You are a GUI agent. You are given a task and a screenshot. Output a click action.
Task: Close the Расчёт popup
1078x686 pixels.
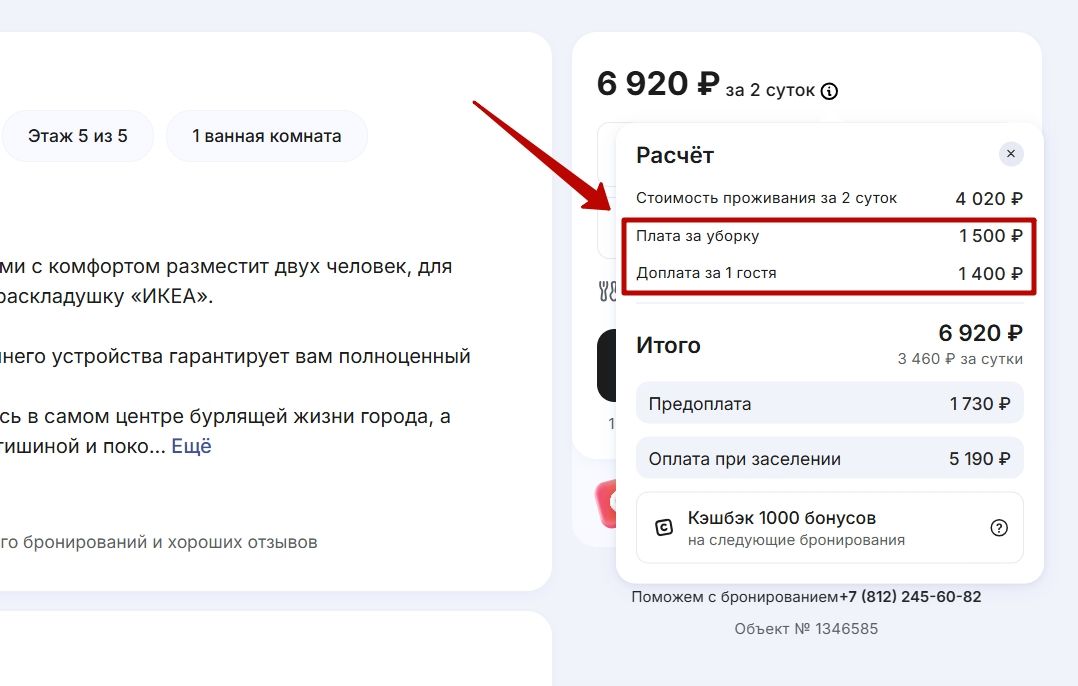point(1010,154)
